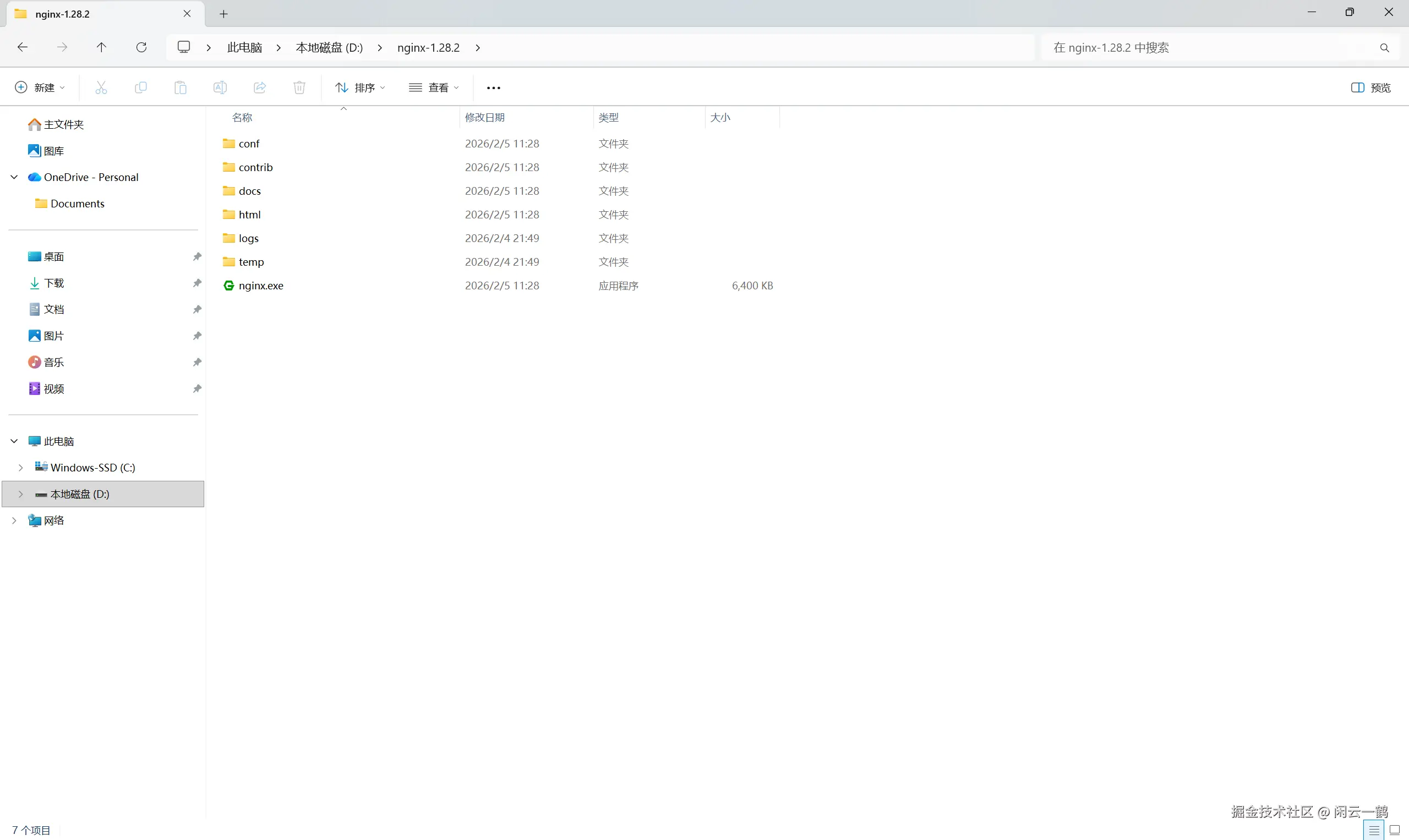Click the Share icon in toolbar

click(x=259, y=87)
